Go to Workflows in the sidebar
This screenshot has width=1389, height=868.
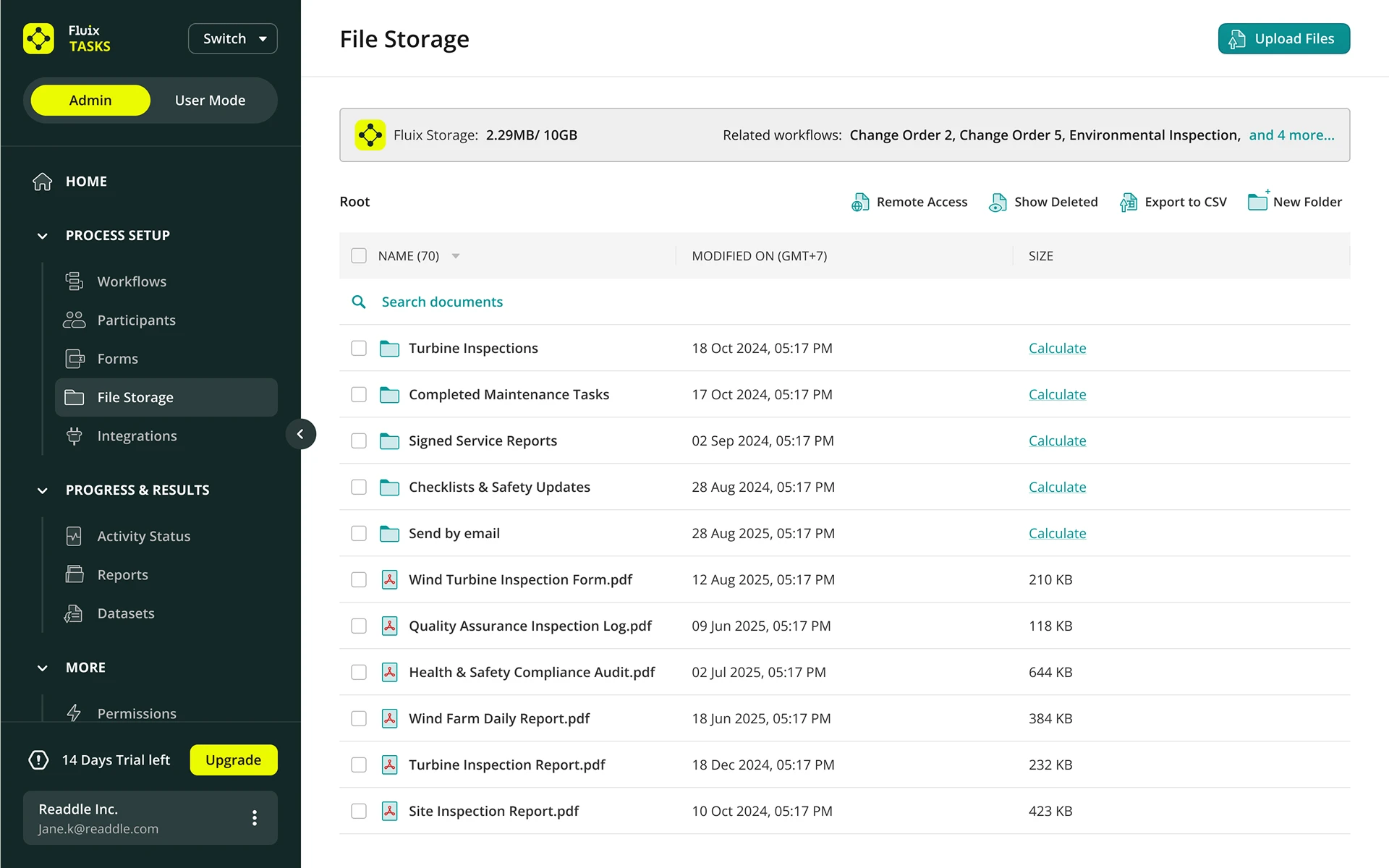point(132,281)
